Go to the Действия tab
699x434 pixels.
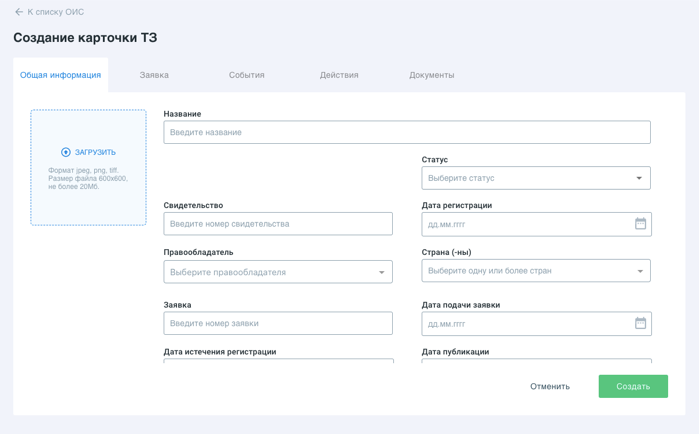click(x=339, y=75)
